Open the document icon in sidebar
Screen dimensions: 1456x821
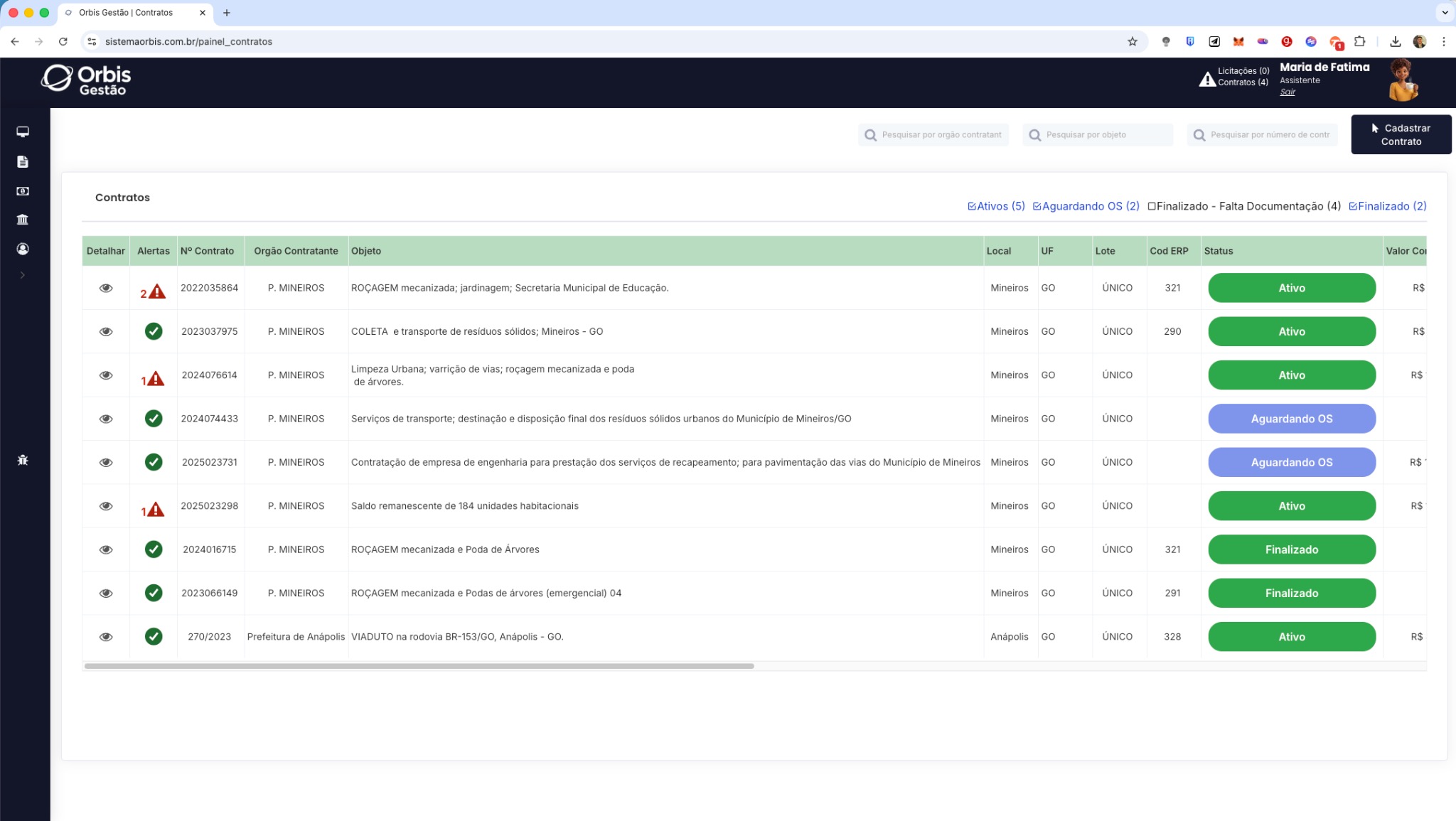click(23, 162)
